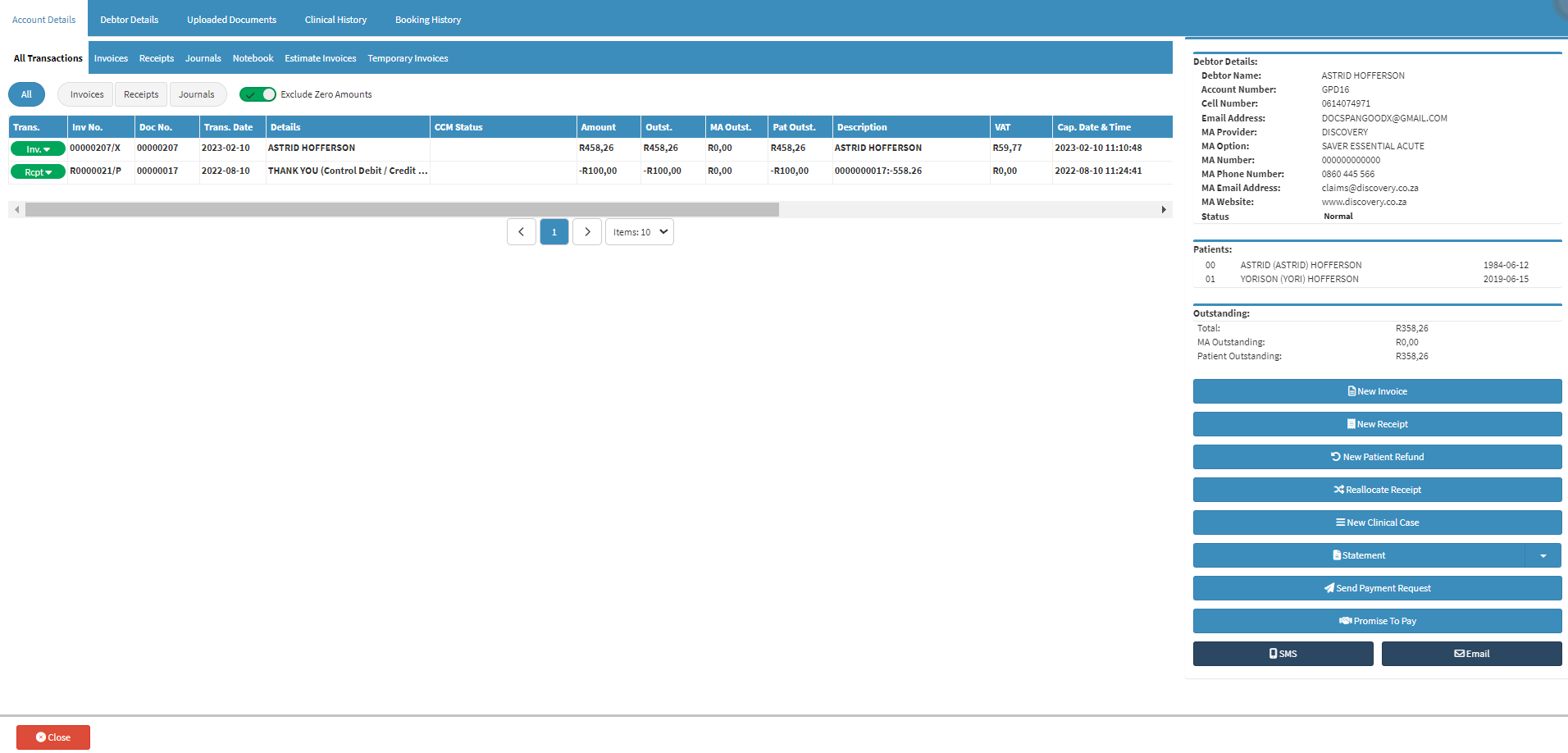Switch to the Clinical History tab

pos(335,20)
